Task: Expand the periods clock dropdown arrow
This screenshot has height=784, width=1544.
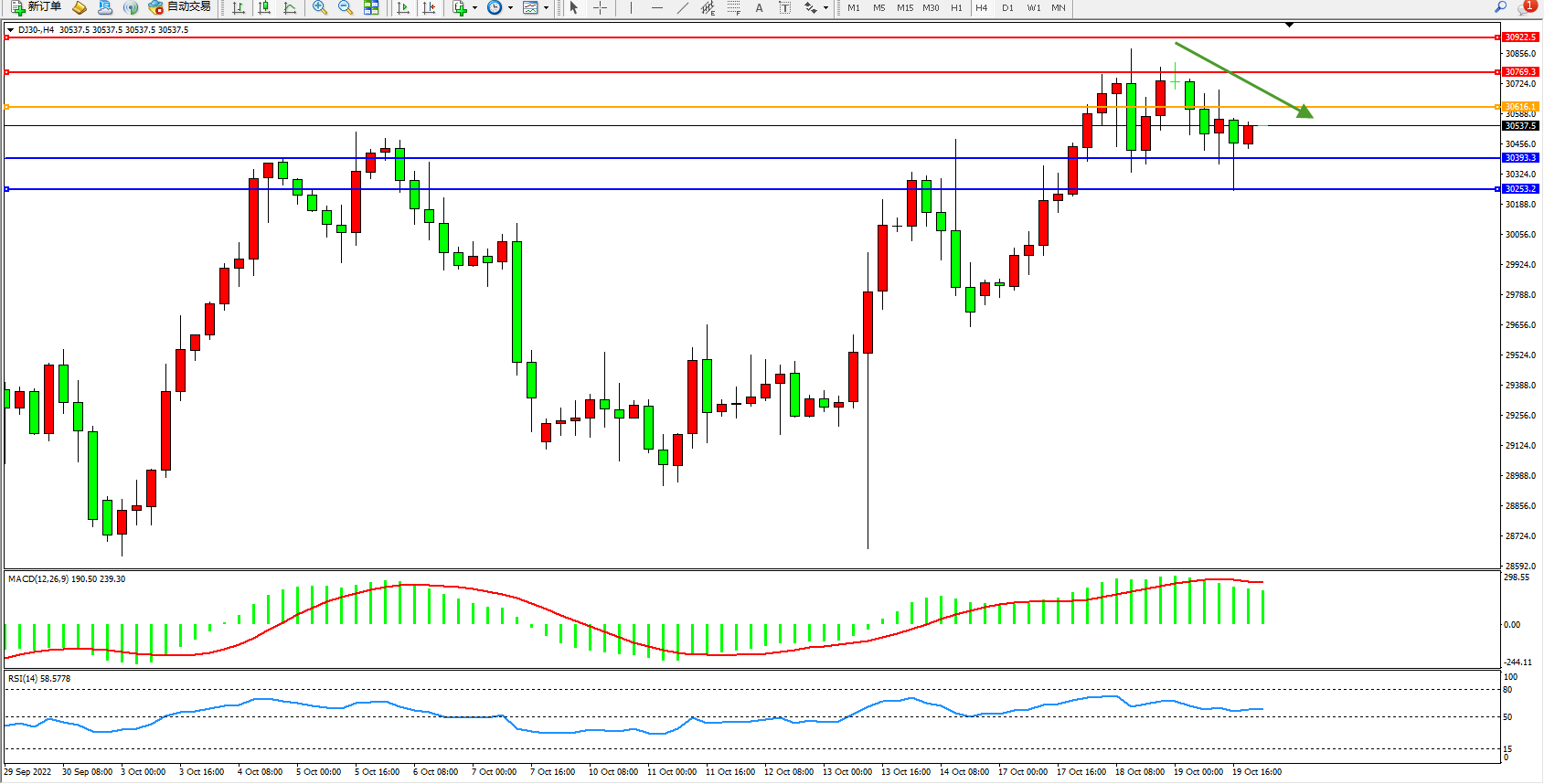Action: pyautogui.click(x=510, y=7)
